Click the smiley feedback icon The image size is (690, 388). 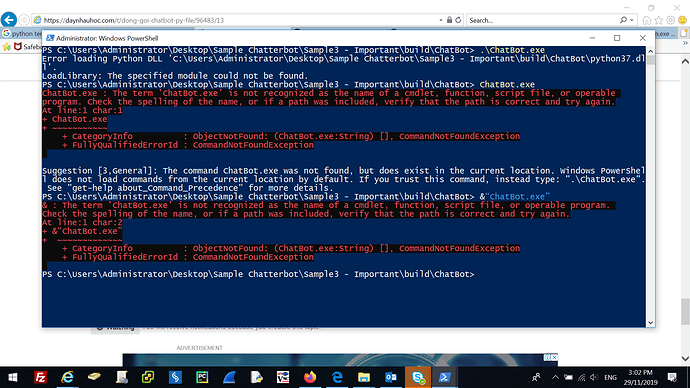point(683,20)
